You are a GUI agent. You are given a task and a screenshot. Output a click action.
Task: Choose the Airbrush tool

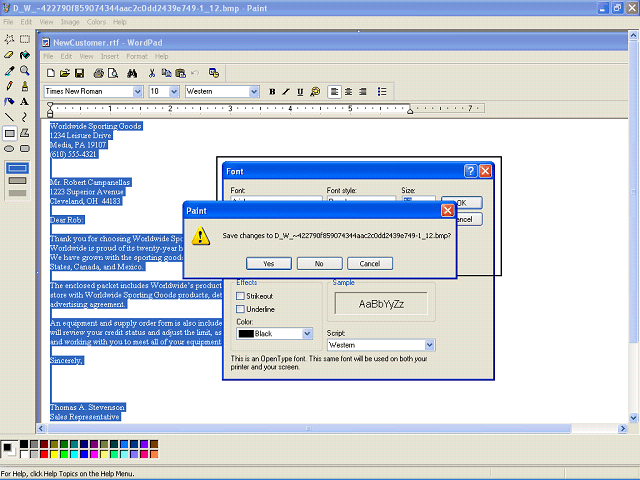(x=9, y=102)
